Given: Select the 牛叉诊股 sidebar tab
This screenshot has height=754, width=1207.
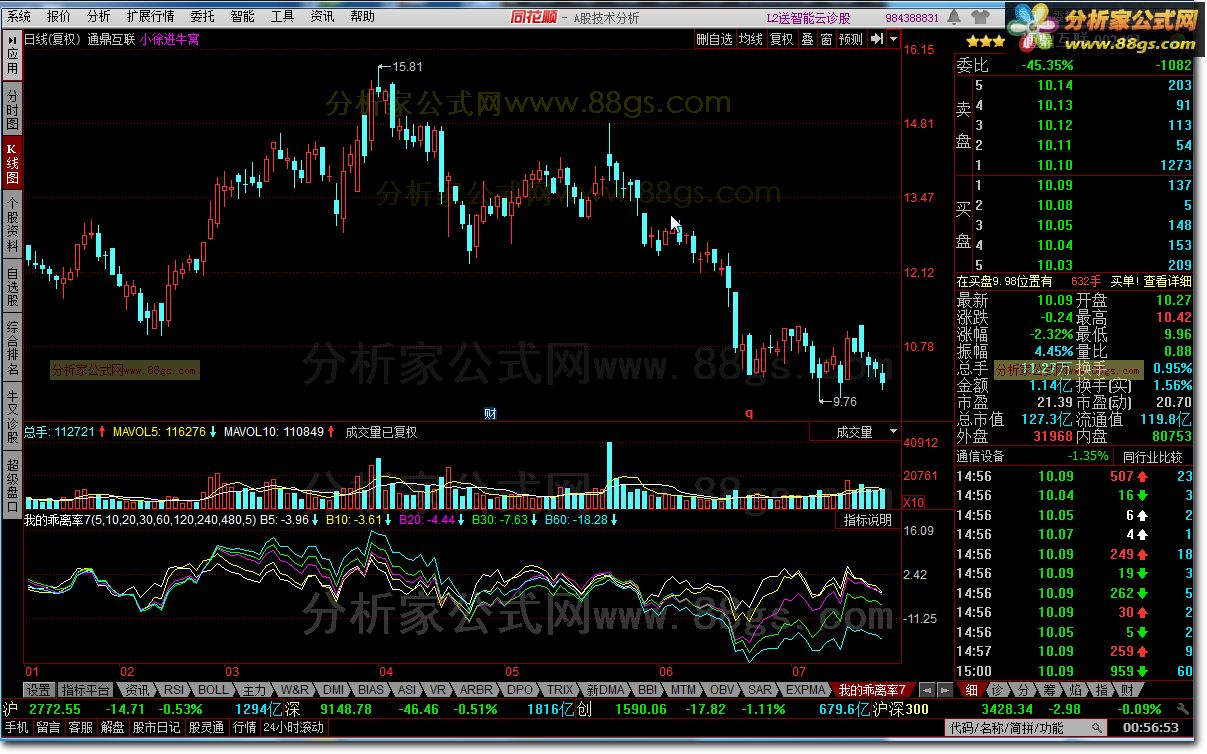Looking at the screenshot, I should coord(12,414).
